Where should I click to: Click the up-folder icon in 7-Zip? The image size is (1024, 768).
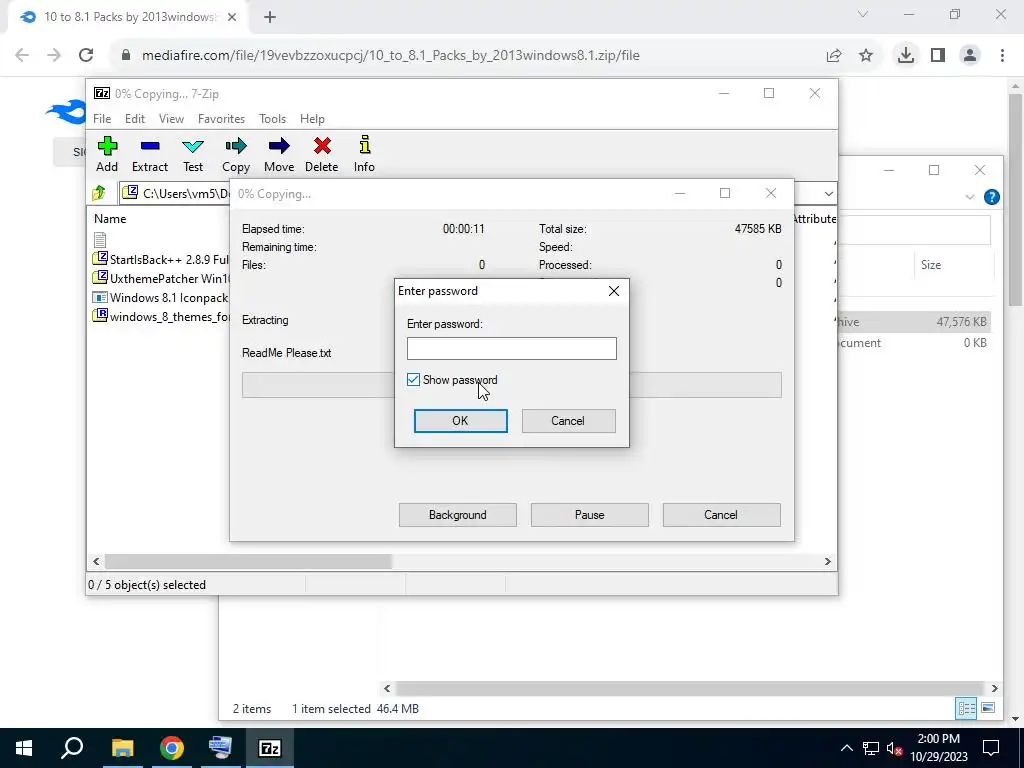pyautogui.click(x=99, y=193)
